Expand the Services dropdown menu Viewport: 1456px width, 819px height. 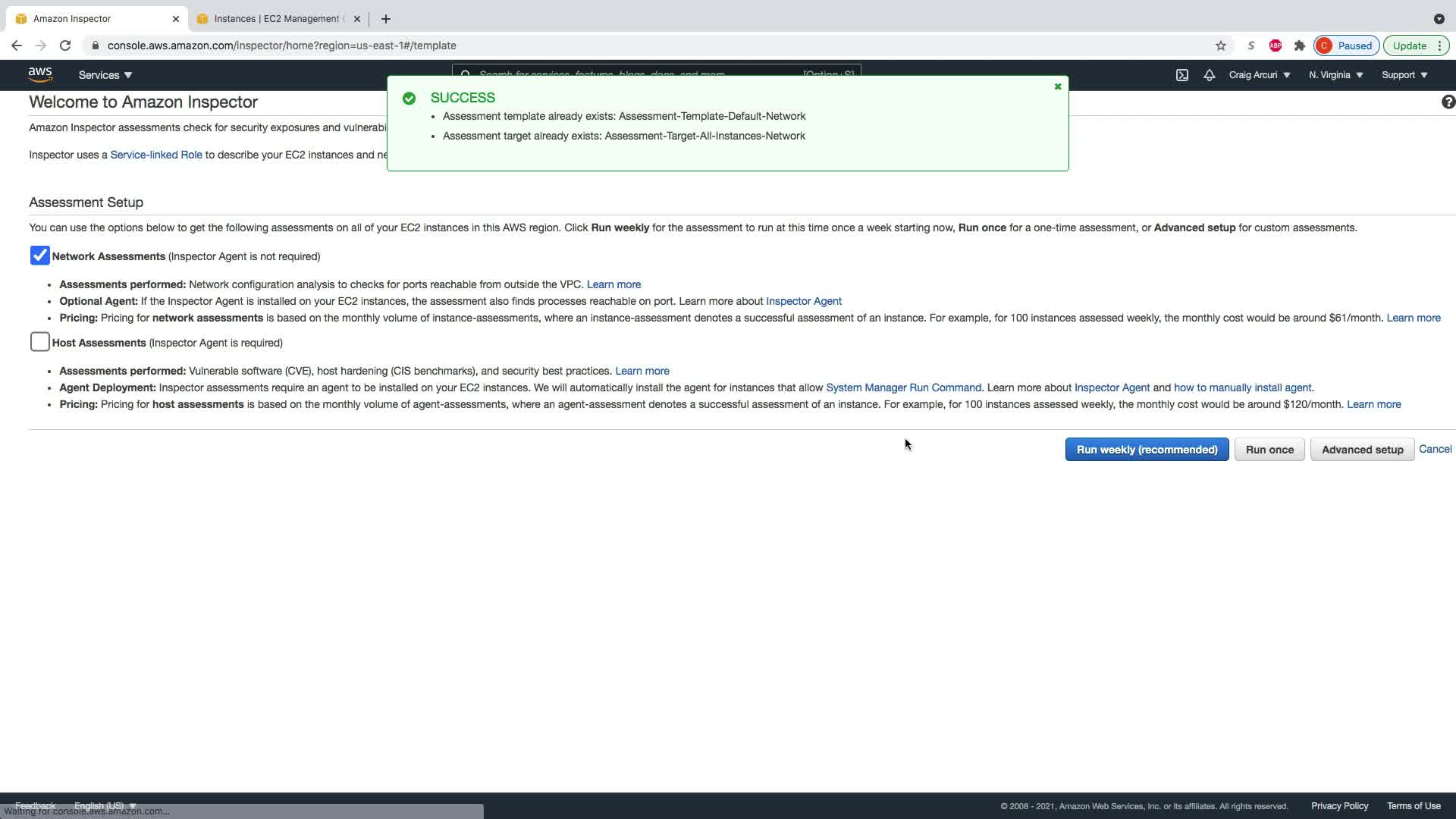pos(105,75)
